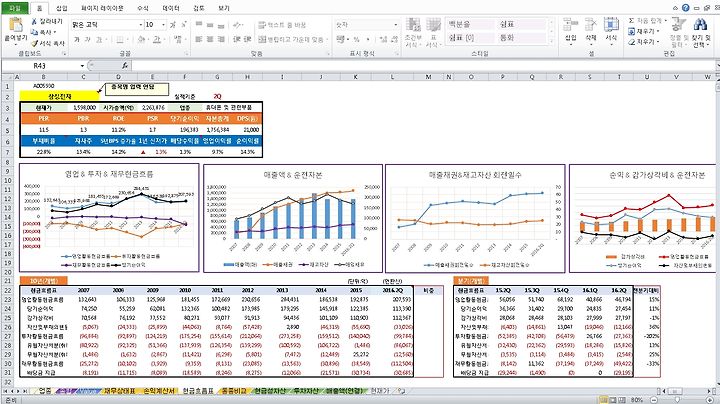Switch to the Page Layout (페이지 레이아웃) tab
This screenshot has height=404, width=720.
[102, 8]
